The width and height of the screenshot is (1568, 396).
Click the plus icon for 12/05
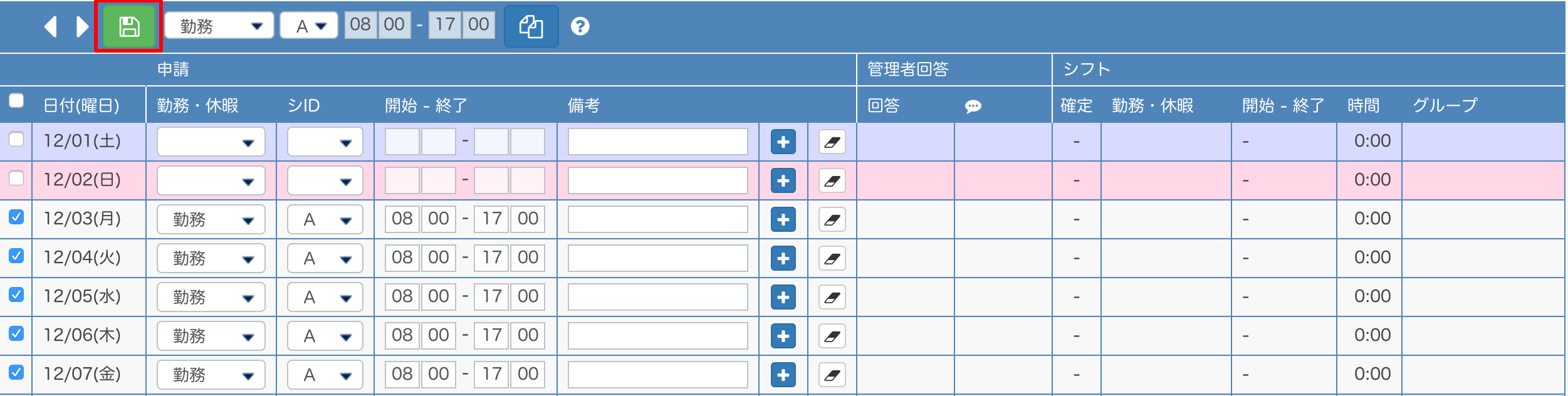(x=783, y=297)
